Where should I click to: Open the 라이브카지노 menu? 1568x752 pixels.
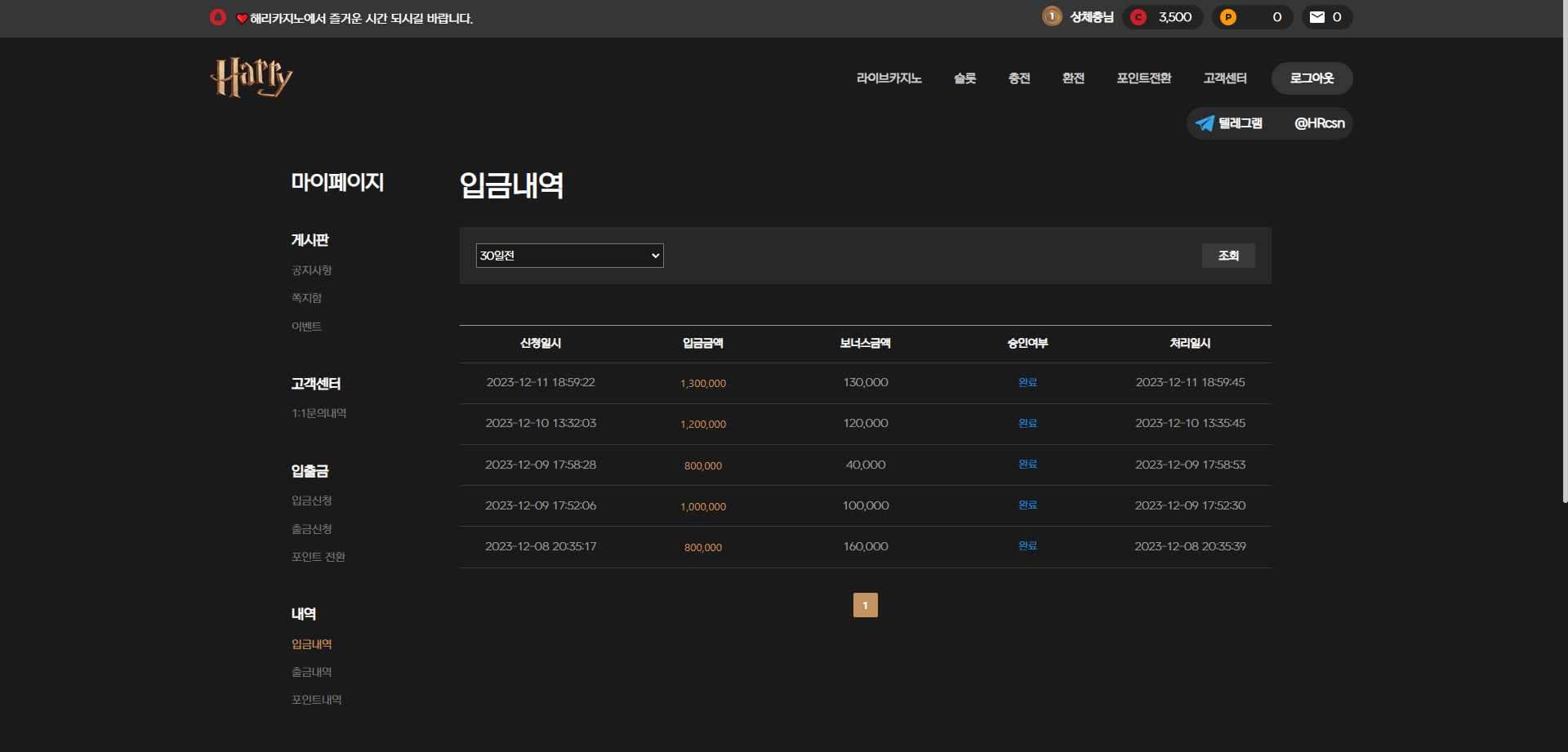(889, 78)
